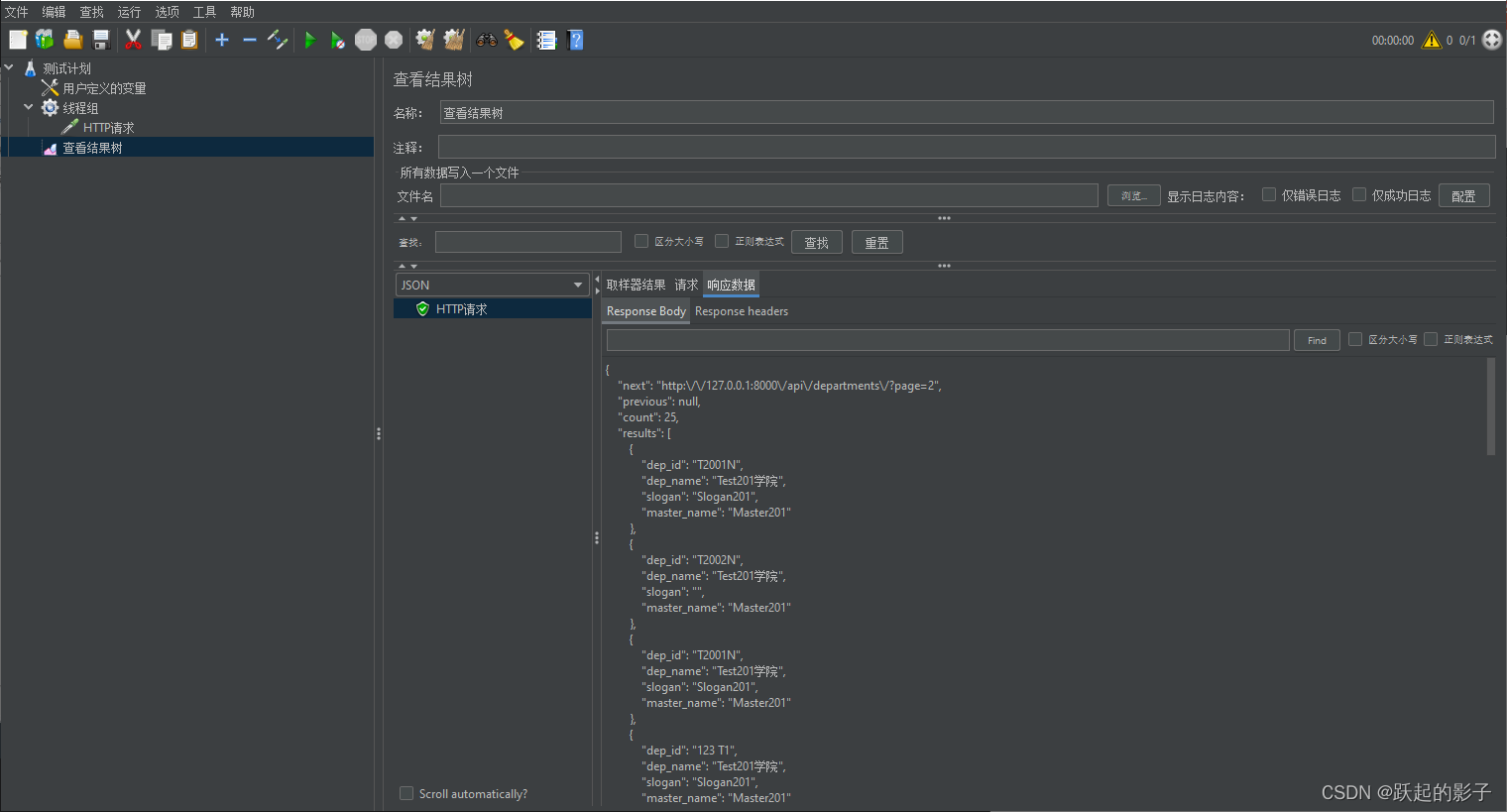Screen dimensions: 1507x812
Task: Click up arrow on divider above JSON dropdown
Action: (402, 266)
